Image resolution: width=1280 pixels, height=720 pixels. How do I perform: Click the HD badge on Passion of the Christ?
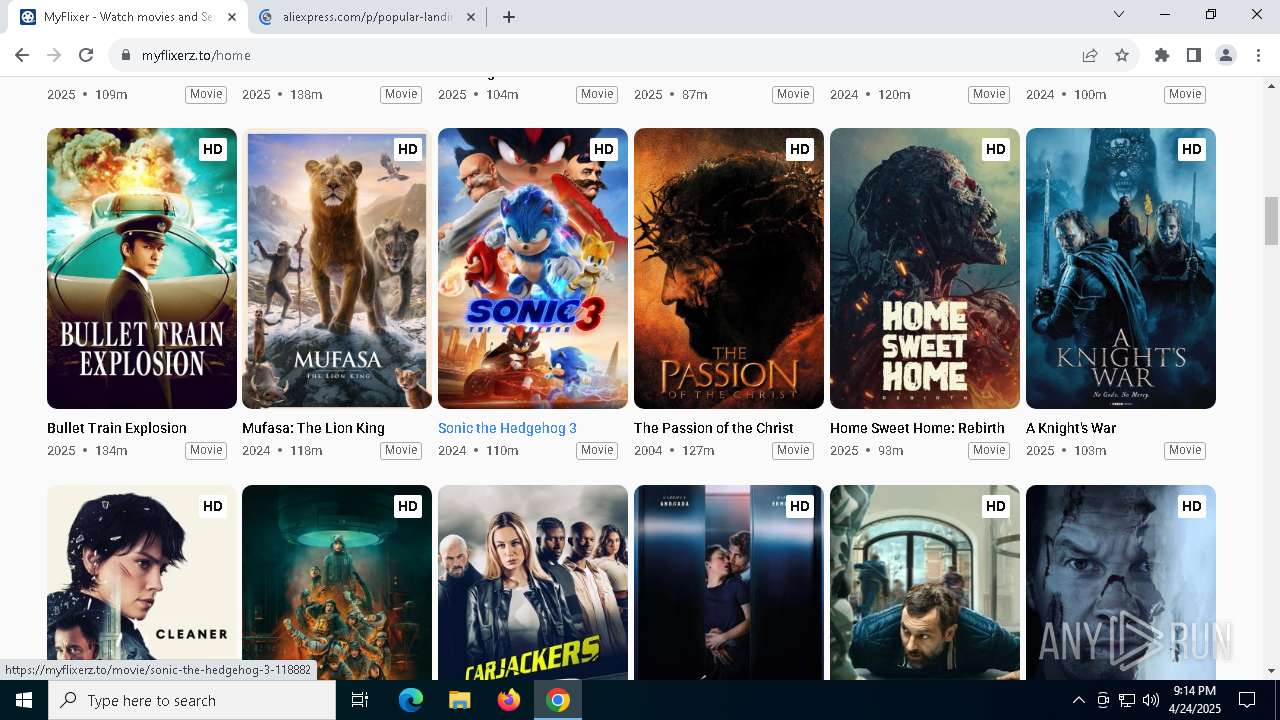(799, 149)
